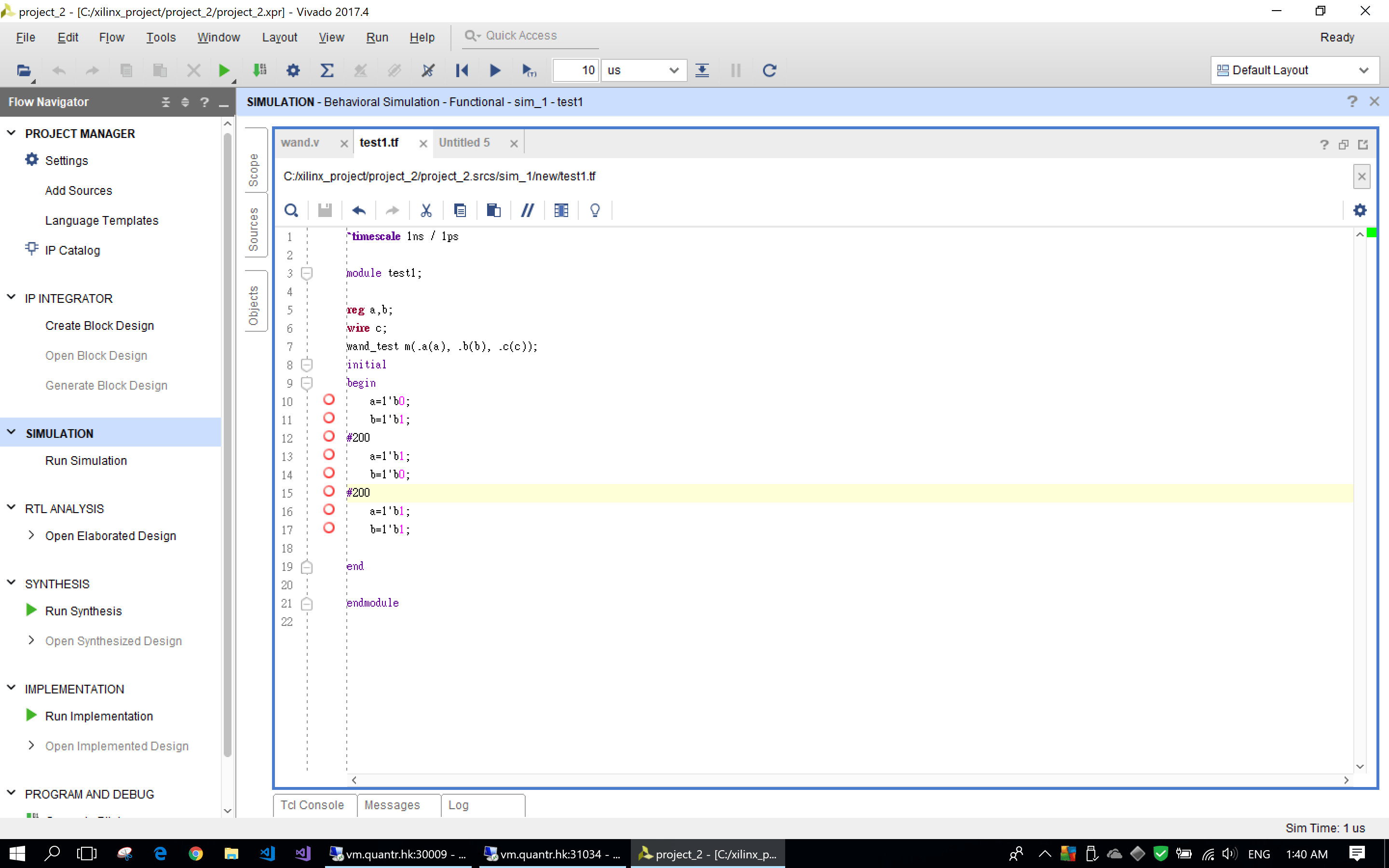The width and height of the screenshot is (1389, 868).
Task: Toggle breakpoint on line 14
Action: pyautogui.click(x=329, y=473)
